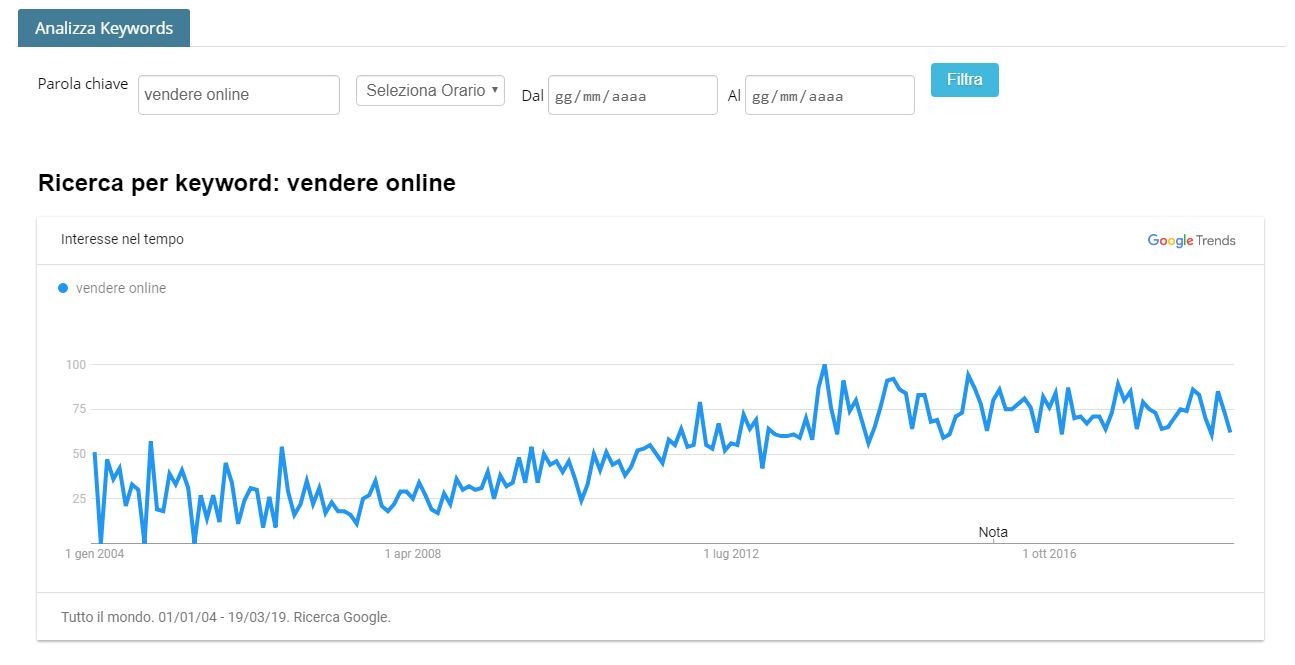The image size is (1295, 665).
Task: Click the 1 apr 2008 axis label
Action: coord(413,554)
